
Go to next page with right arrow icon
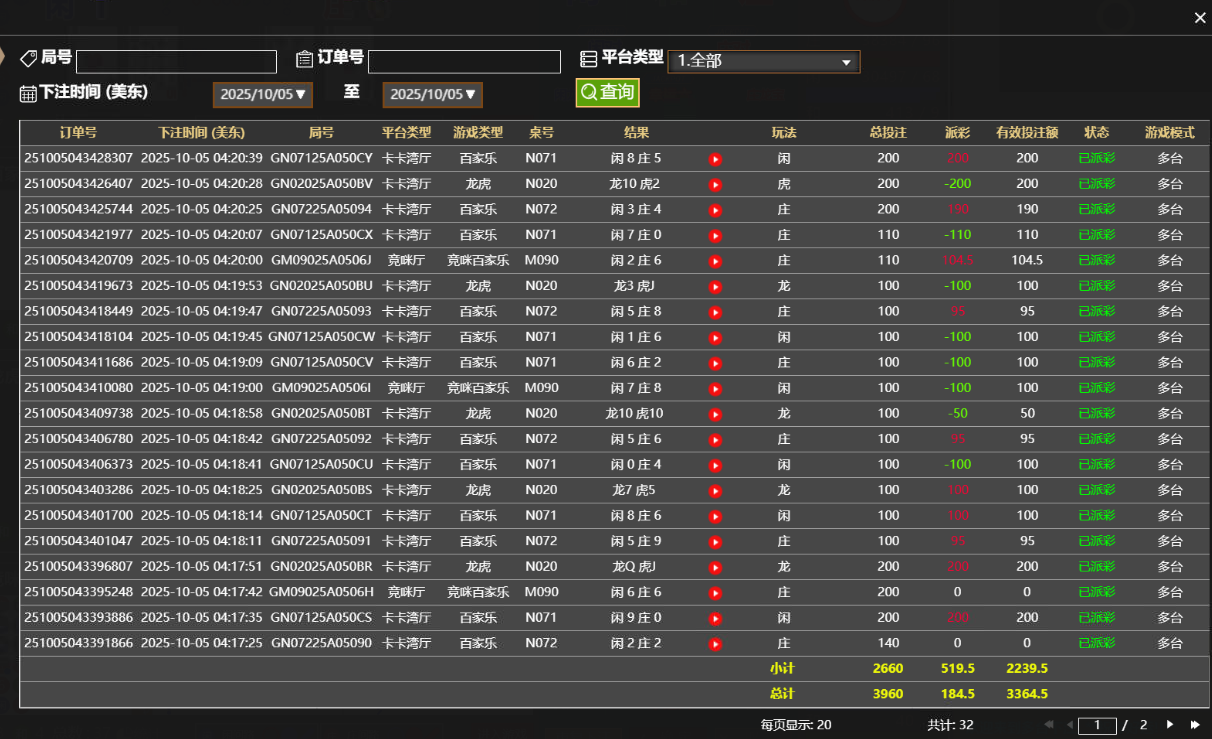tap(1169, 724)
